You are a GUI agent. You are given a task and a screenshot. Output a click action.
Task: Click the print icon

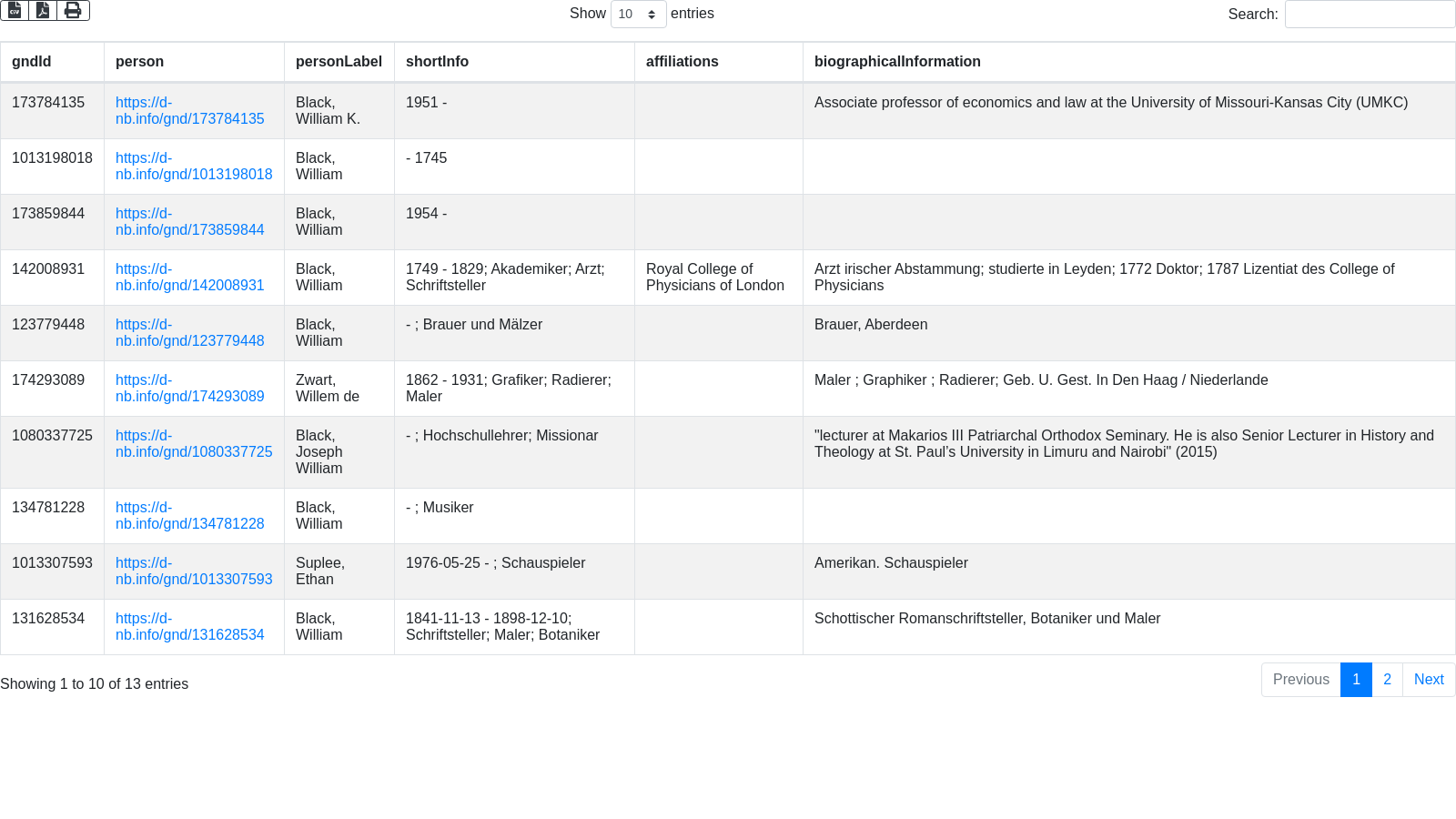[73, 10]
